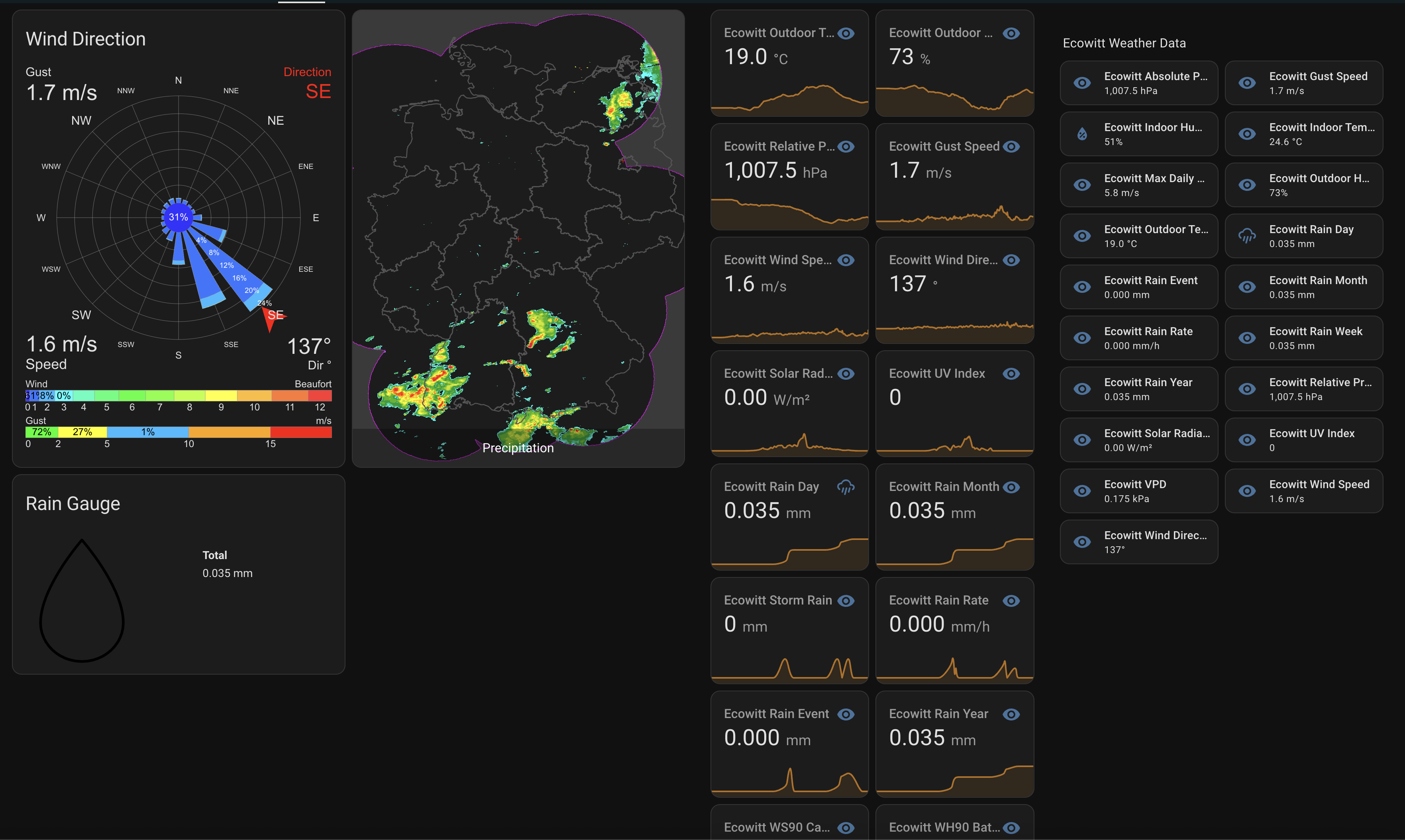The width and height of the screenshot is (1405, 840).
Task: Click the Precipitation label on radar map
Action: (518, 448)
